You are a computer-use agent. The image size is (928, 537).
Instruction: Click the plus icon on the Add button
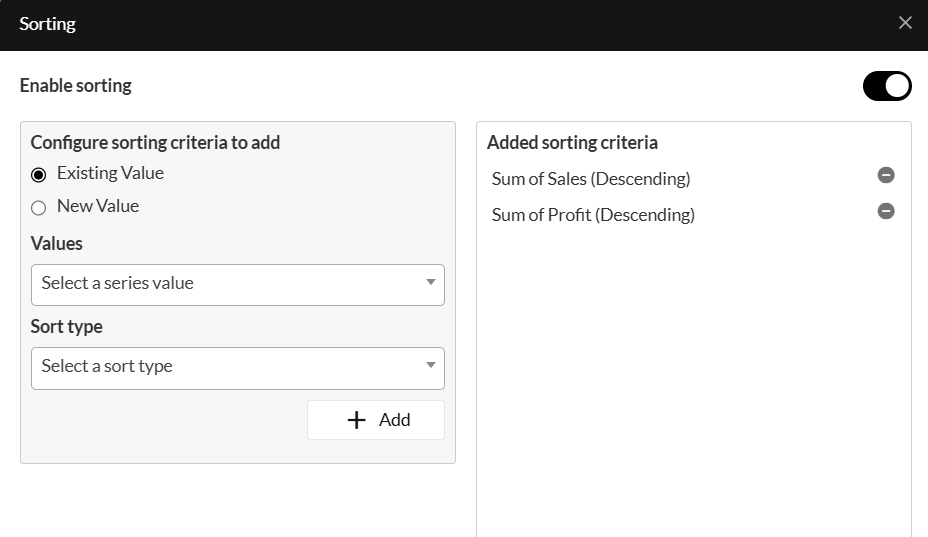(x=356, y=420)
